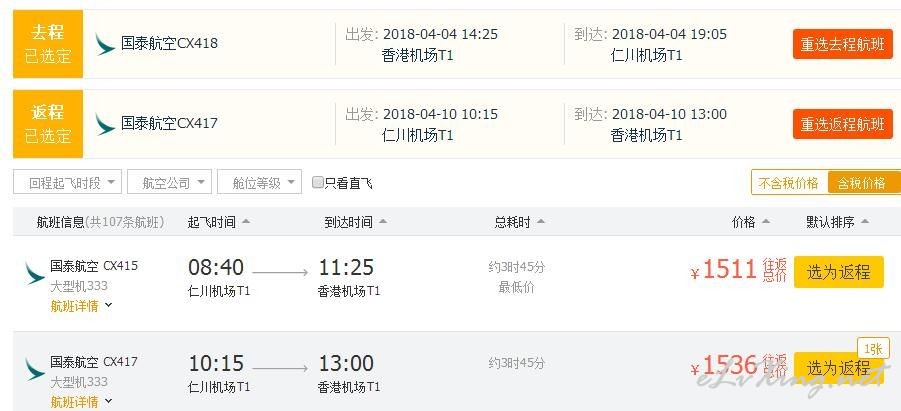The width and height of the screenshot is (901, 411).
Task: Click 重选去程航班 button
Action: [843, 44]
